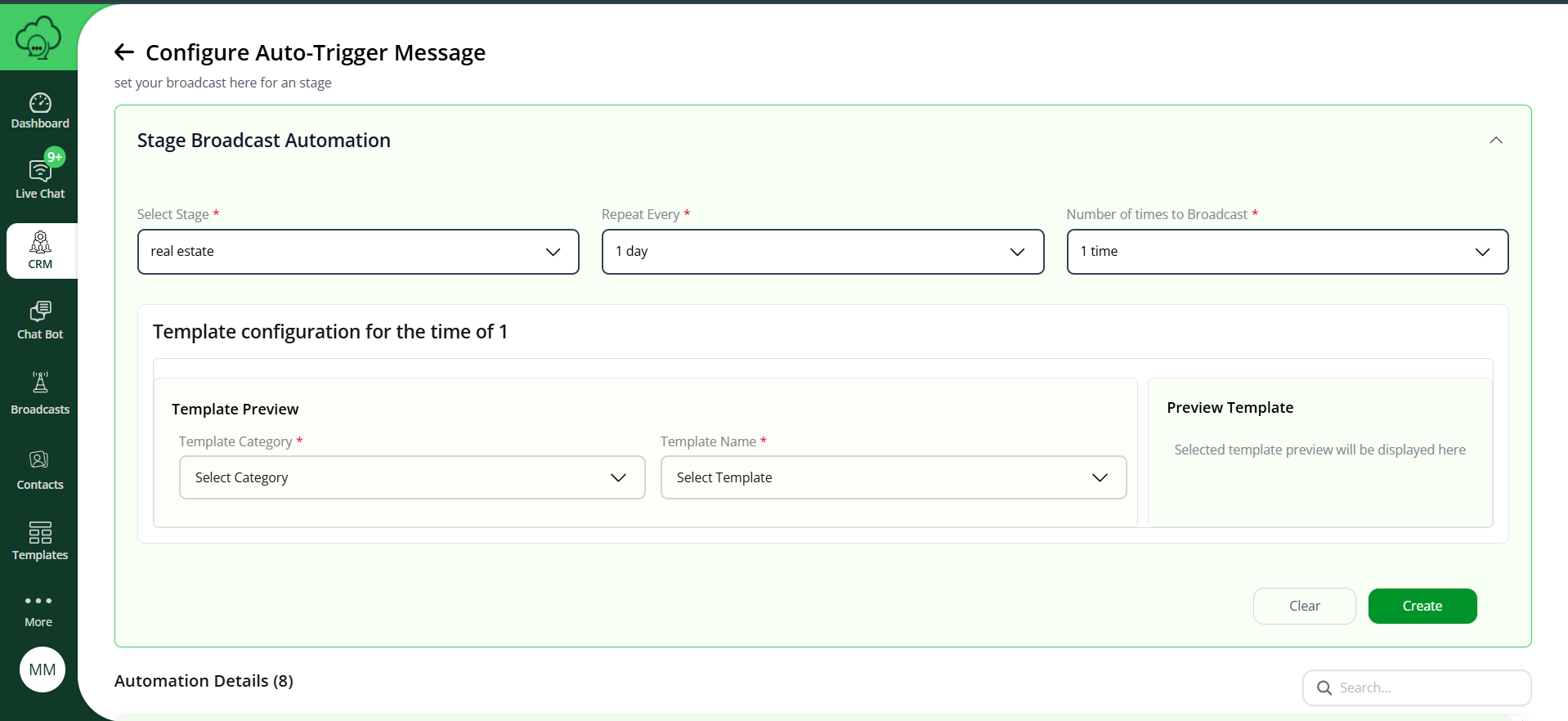Click the Clear button
This screenshot has height=721, width=1568.
(x=1304, y=606)
